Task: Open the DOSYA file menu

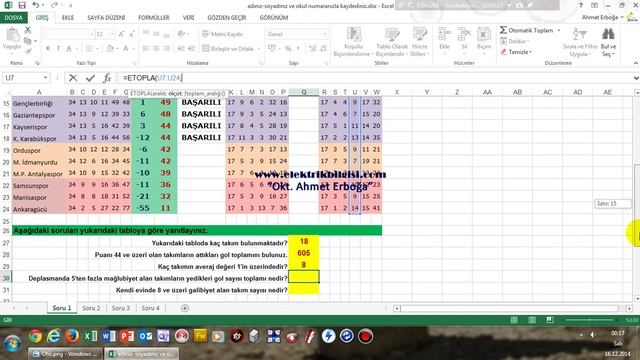Action: coord(13,18)
